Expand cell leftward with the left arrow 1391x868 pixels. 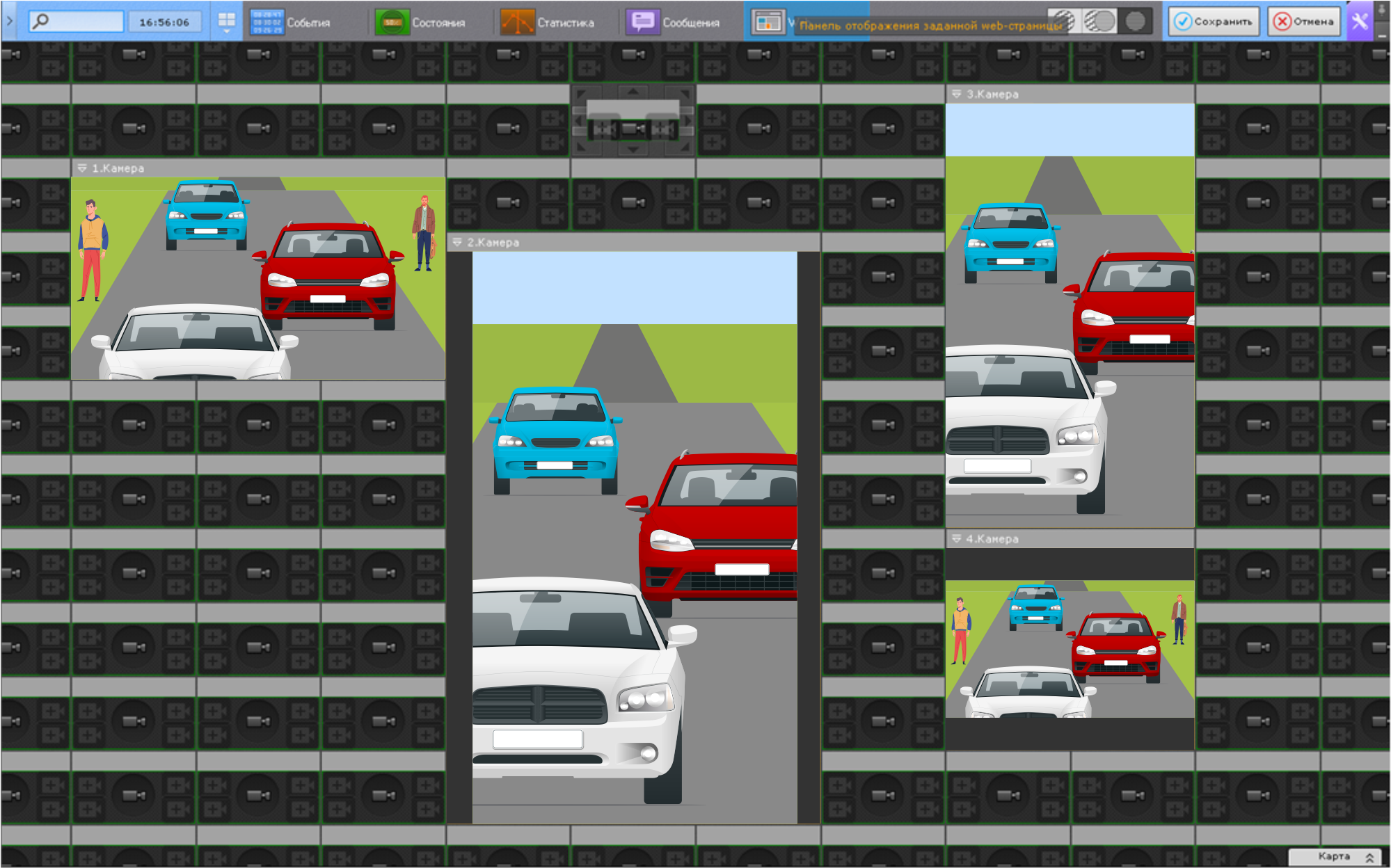point(579,121)
